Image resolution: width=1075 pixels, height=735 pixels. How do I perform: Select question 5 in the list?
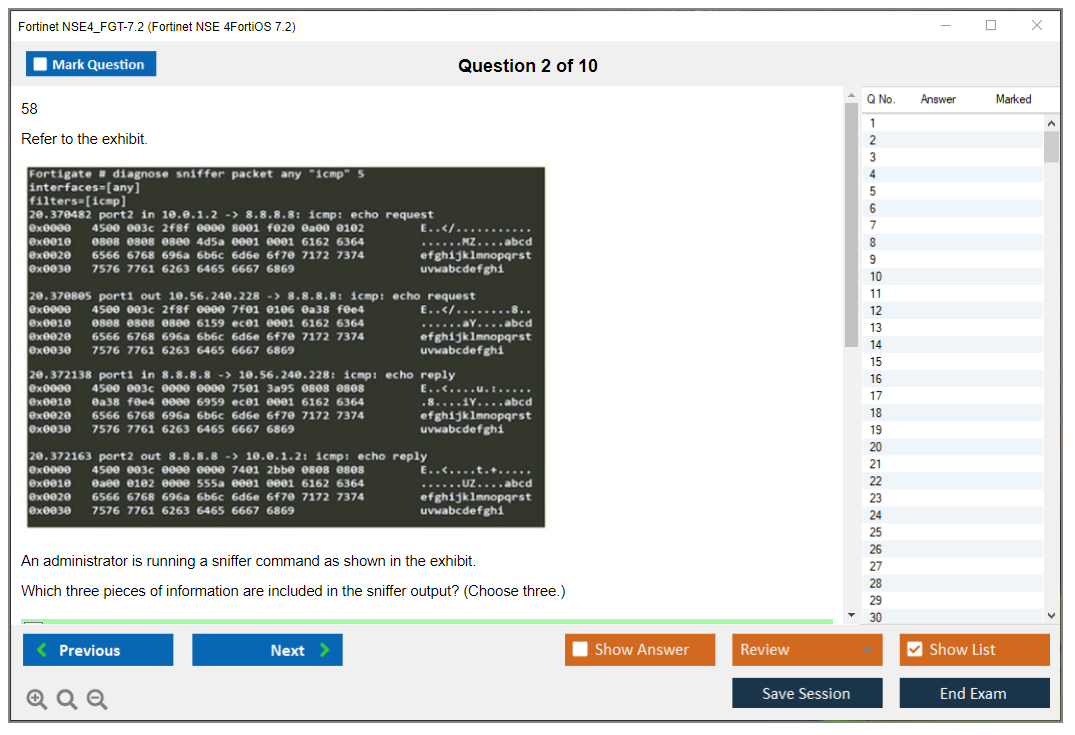[x=873, y=191]
